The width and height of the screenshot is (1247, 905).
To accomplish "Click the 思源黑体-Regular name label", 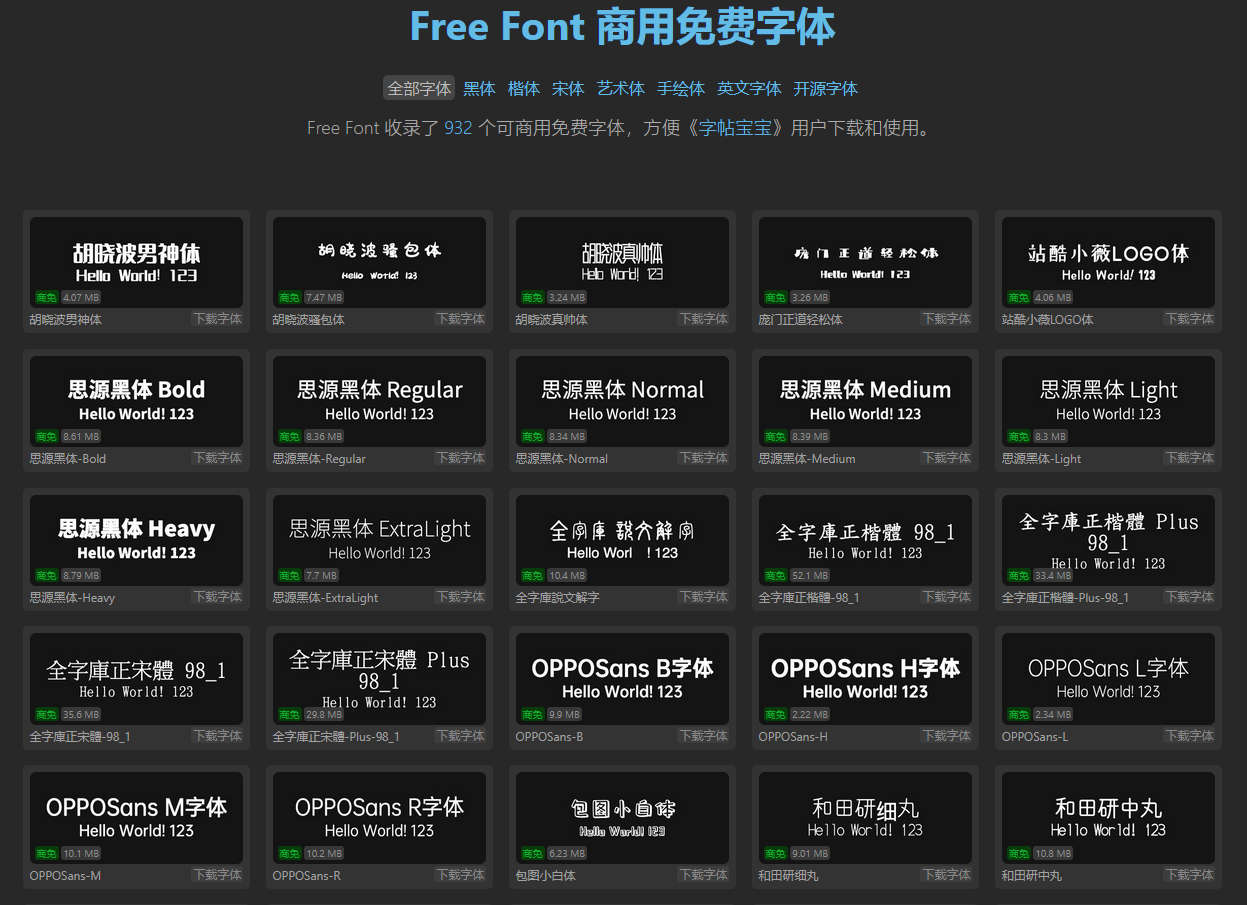I will [319, 459].
